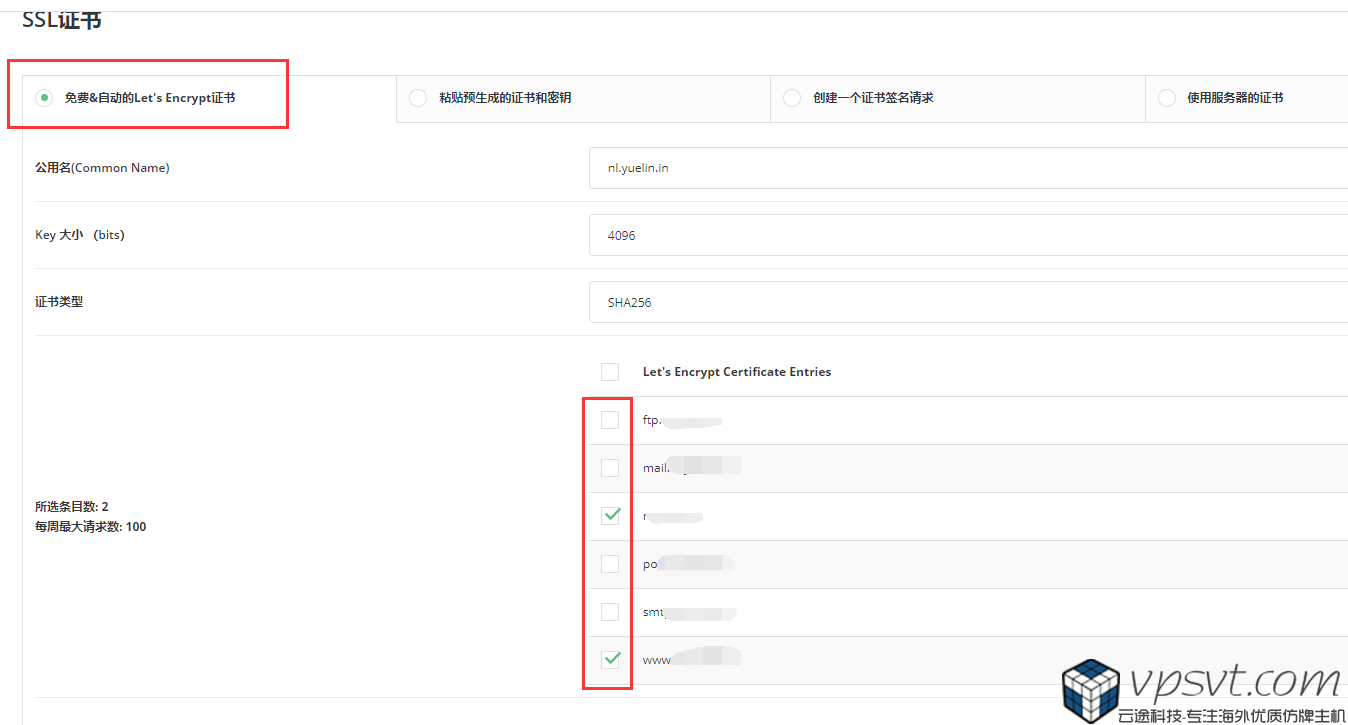
Task: Open the certificate type dropdown showing SHA256
Action: pyautogui.click(x=960, y=301)
